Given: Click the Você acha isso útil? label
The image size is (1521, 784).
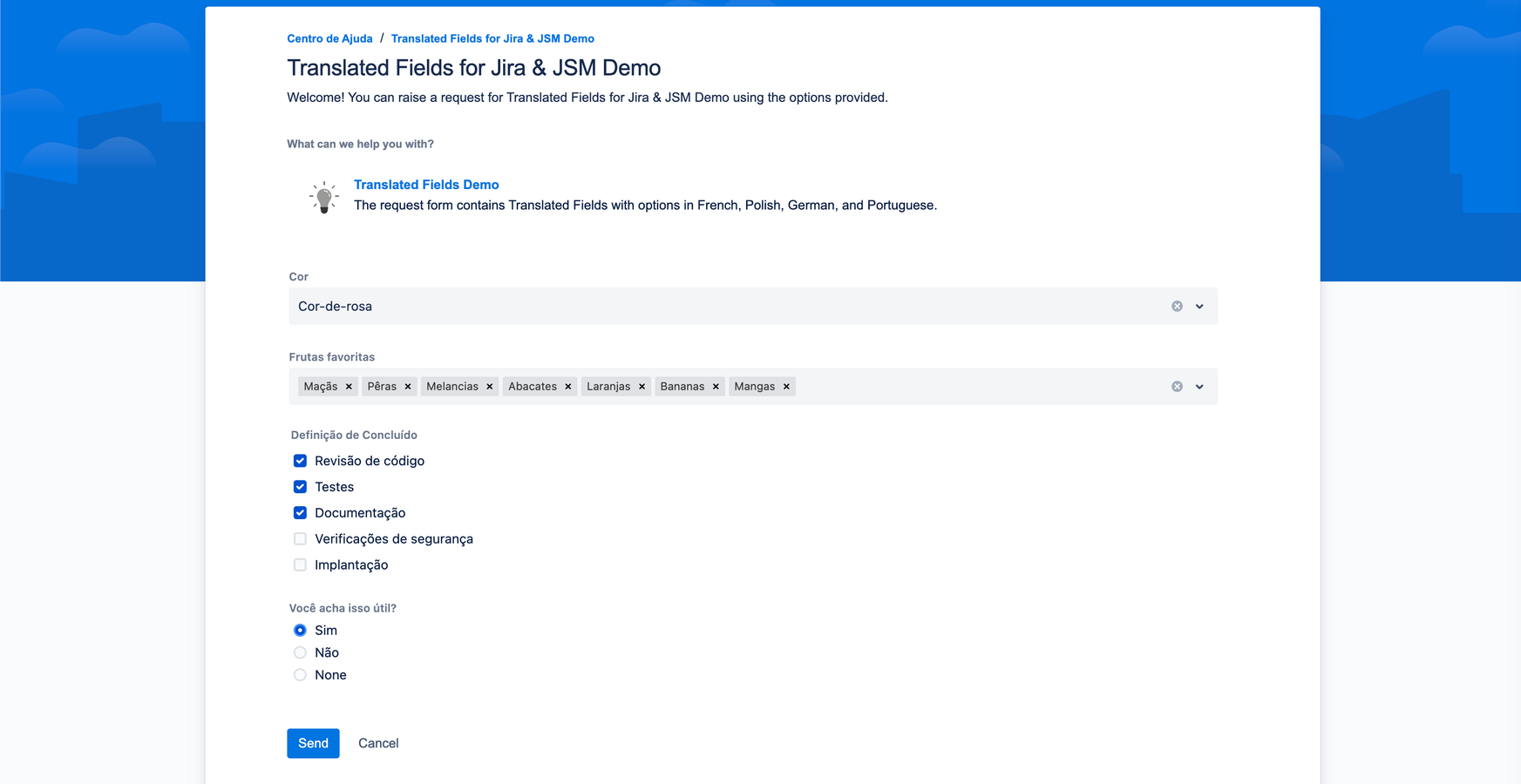Looking at the screenshot, I should pyautogui.click(x=343, y=609).
